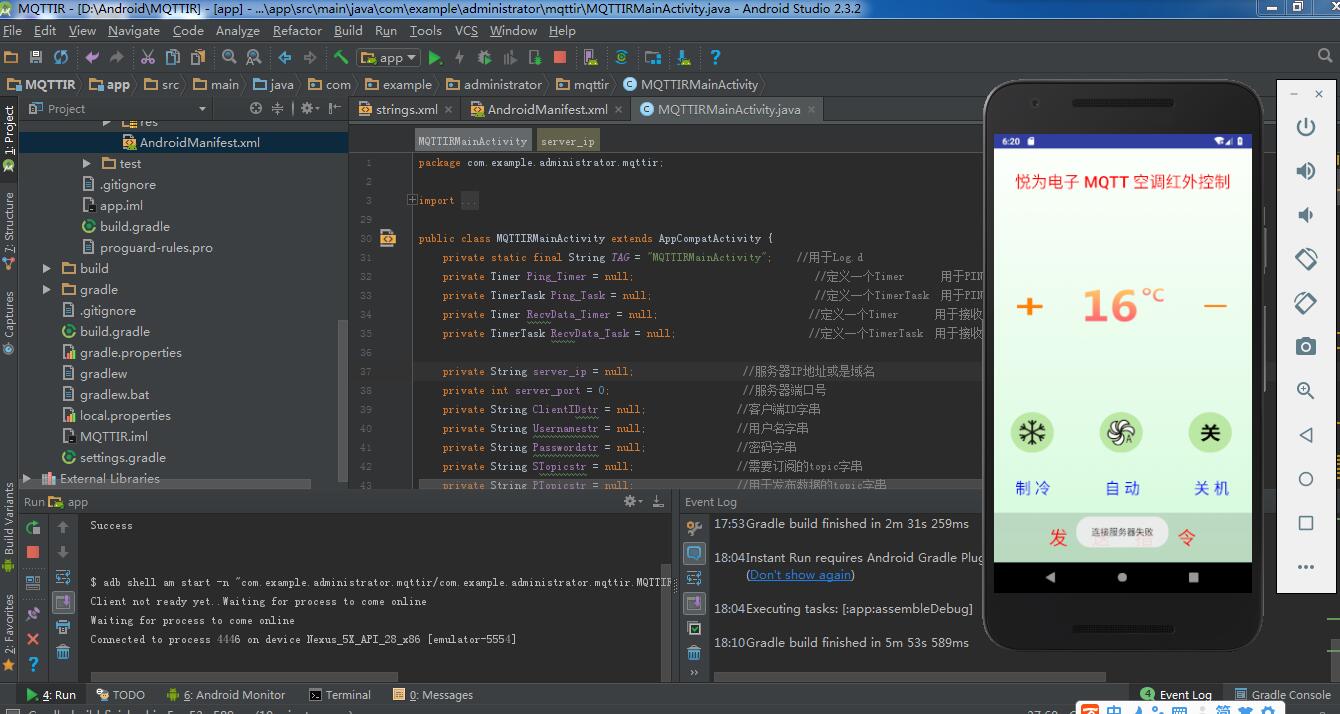This screenshot has height=714, width=1340.
Task: Tap the plus temperature button
Action: click(x=1029, y=305)
